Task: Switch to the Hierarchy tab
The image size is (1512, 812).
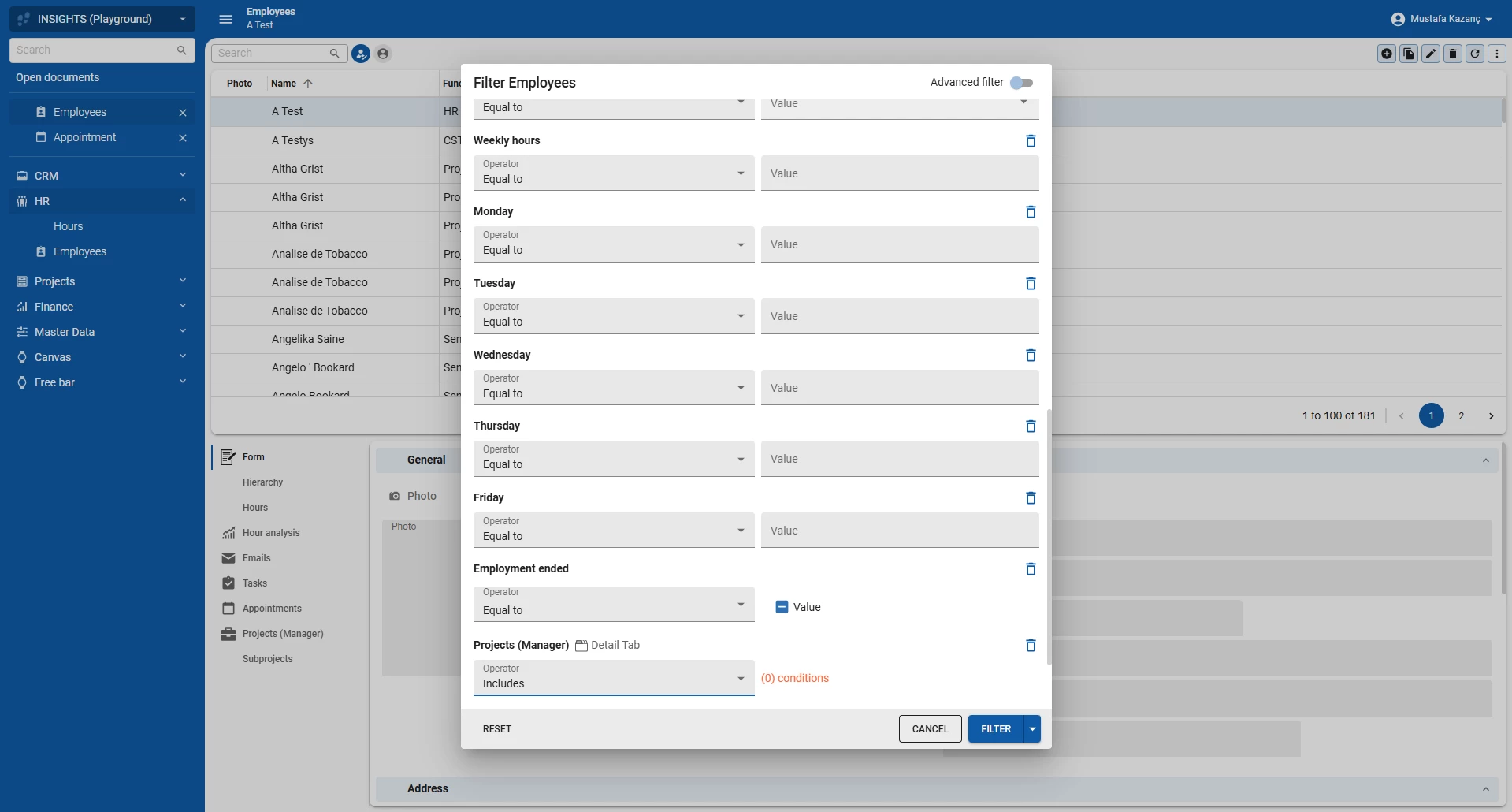Action: pos(262,482)
